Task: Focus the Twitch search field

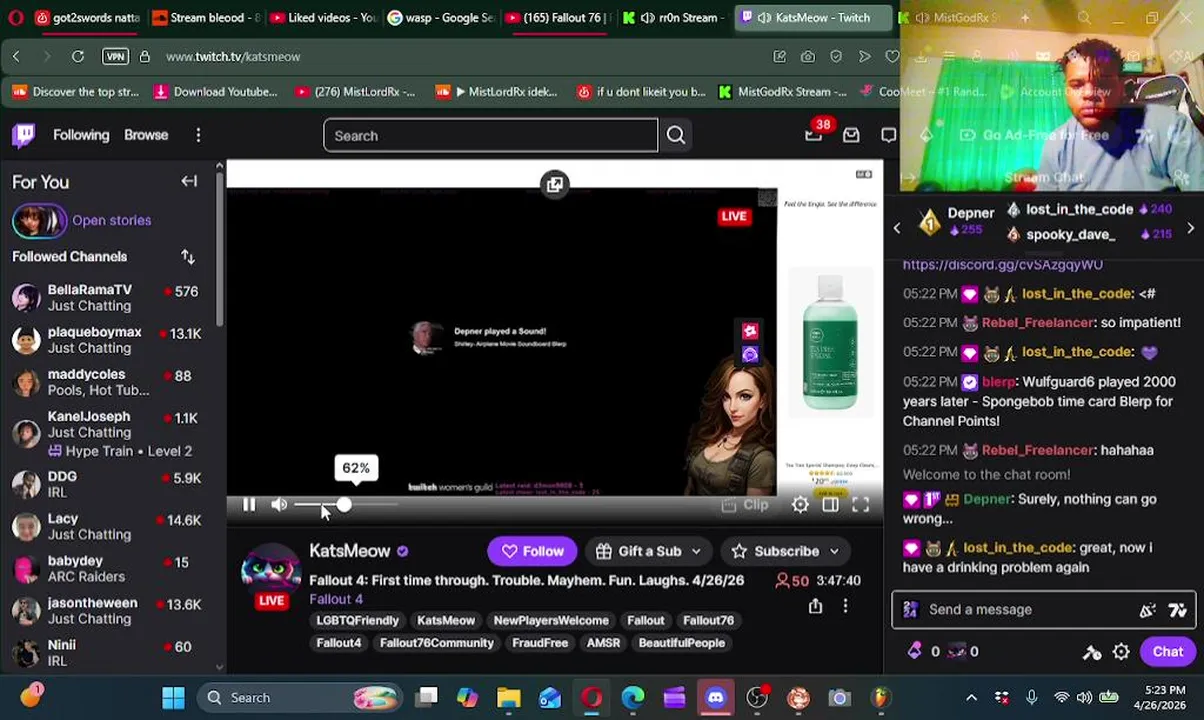Action: 490,136
